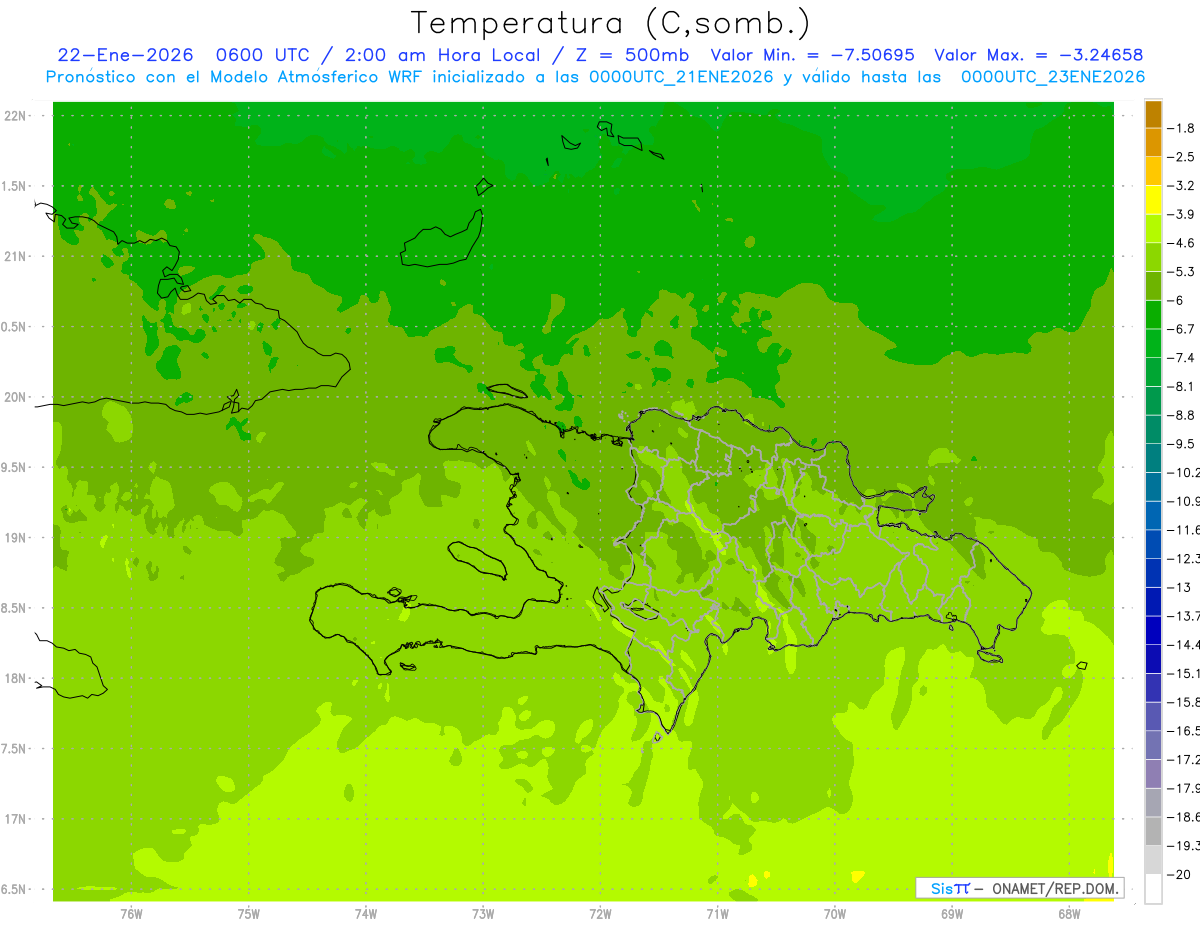Click the '71W' longitude axis label

tap(717, 914)
